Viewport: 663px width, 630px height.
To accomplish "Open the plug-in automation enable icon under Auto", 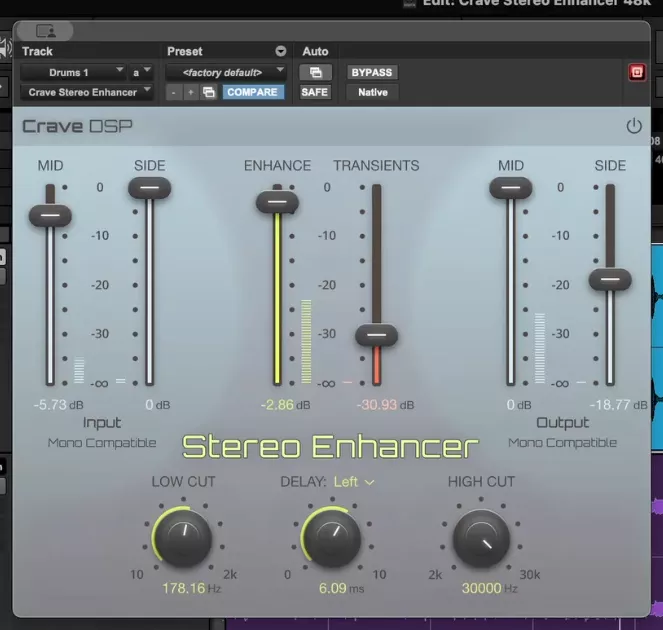I will tap(315, 72).
